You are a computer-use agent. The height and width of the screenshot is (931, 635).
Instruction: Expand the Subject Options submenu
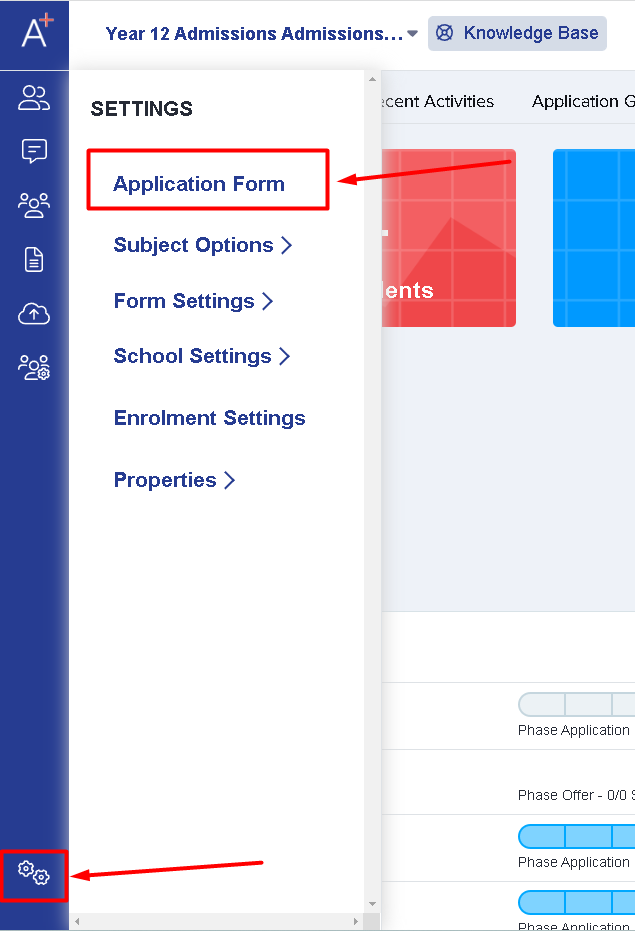click(202, 245)
